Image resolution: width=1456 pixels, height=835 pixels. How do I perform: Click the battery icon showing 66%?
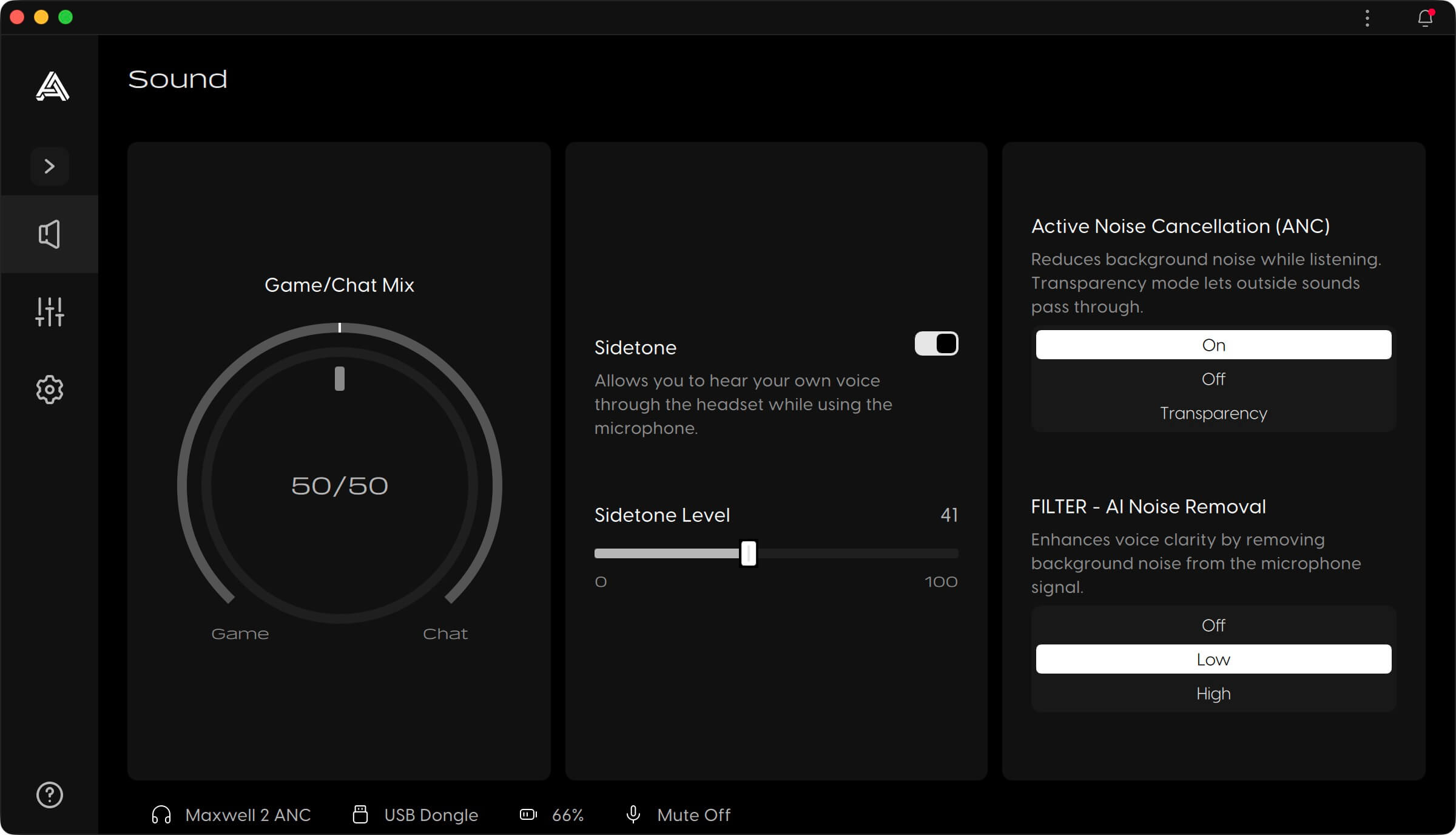tap(528, 814)
